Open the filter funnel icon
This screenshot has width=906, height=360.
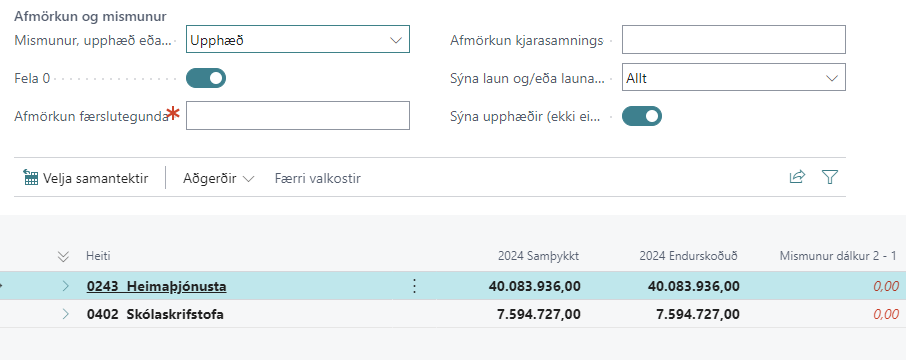[x=830, y=177]
